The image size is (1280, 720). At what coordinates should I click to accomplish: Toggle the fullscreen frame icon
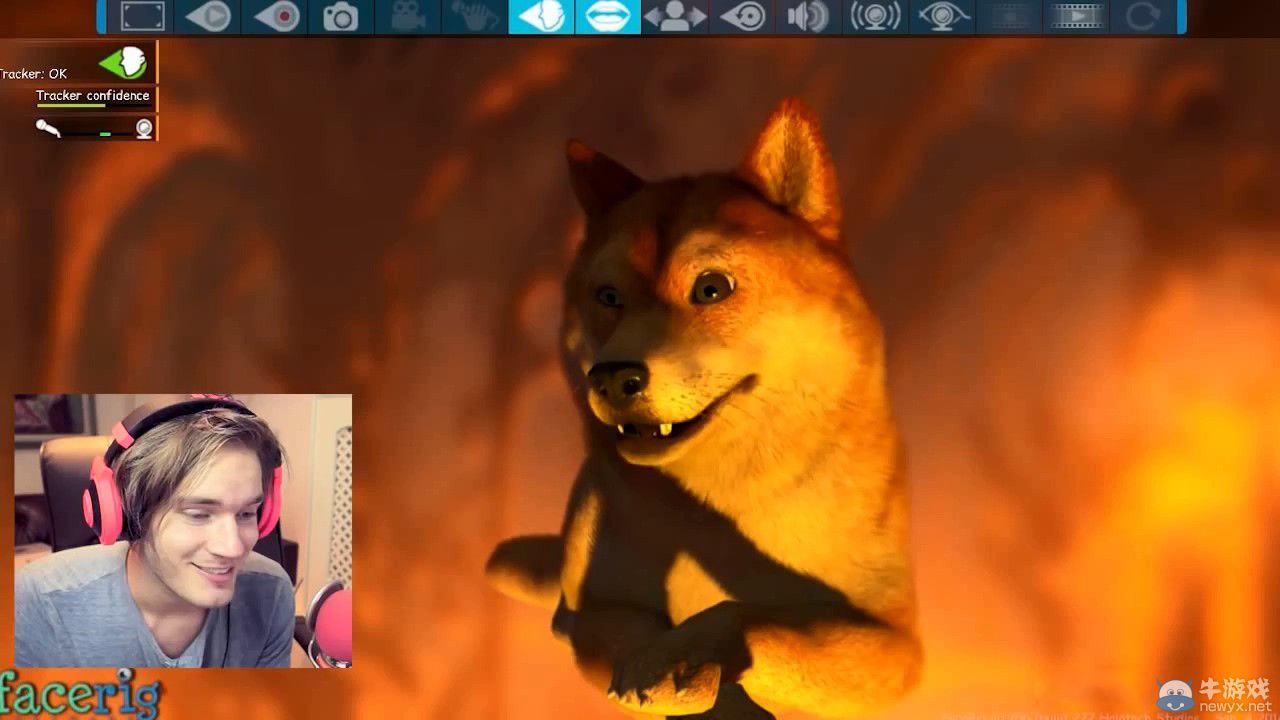(142, 16)
